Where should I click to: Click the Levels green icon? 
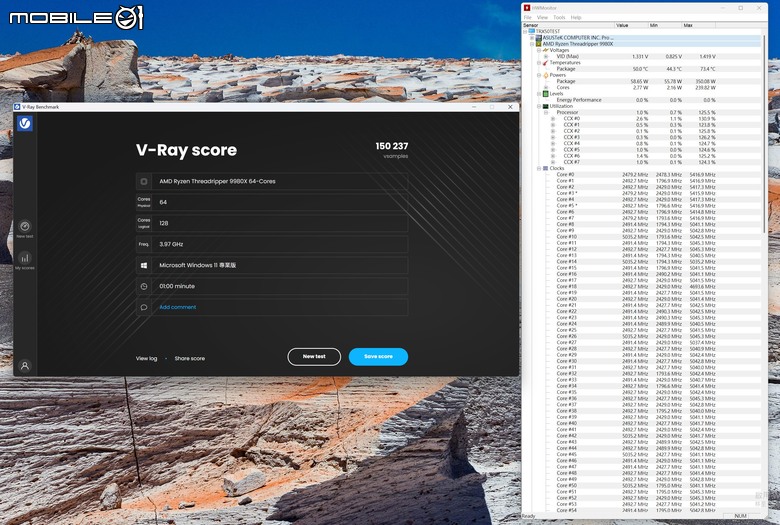[546, 94]
